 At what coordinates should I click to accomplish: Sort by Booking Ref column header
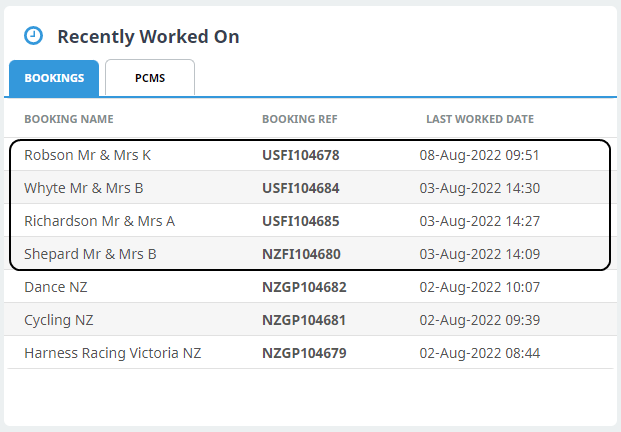[299, 119]
